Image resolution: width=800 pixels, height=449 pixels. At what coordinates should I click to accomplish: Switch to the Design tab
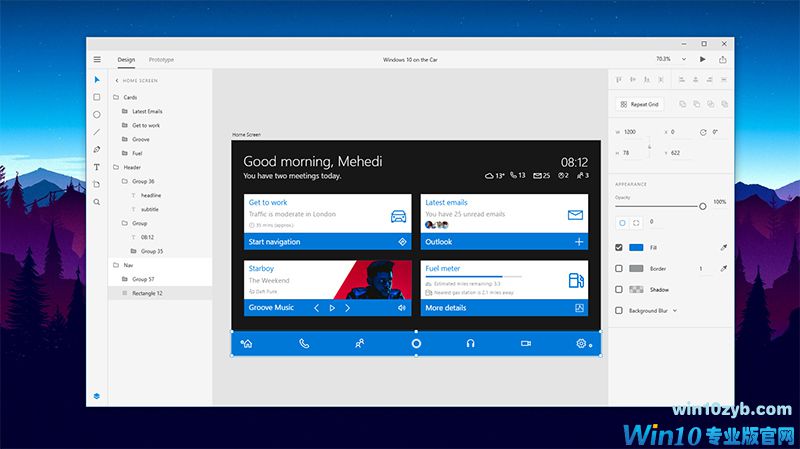(126, 60)
